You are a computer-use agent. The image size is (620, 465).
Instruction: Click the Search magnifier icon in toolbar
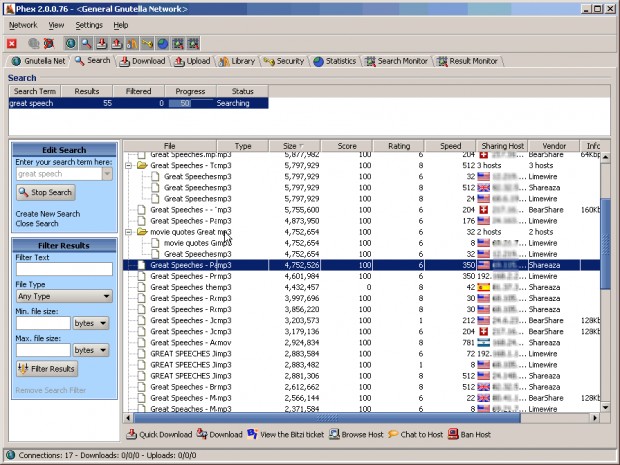(86, 44)
